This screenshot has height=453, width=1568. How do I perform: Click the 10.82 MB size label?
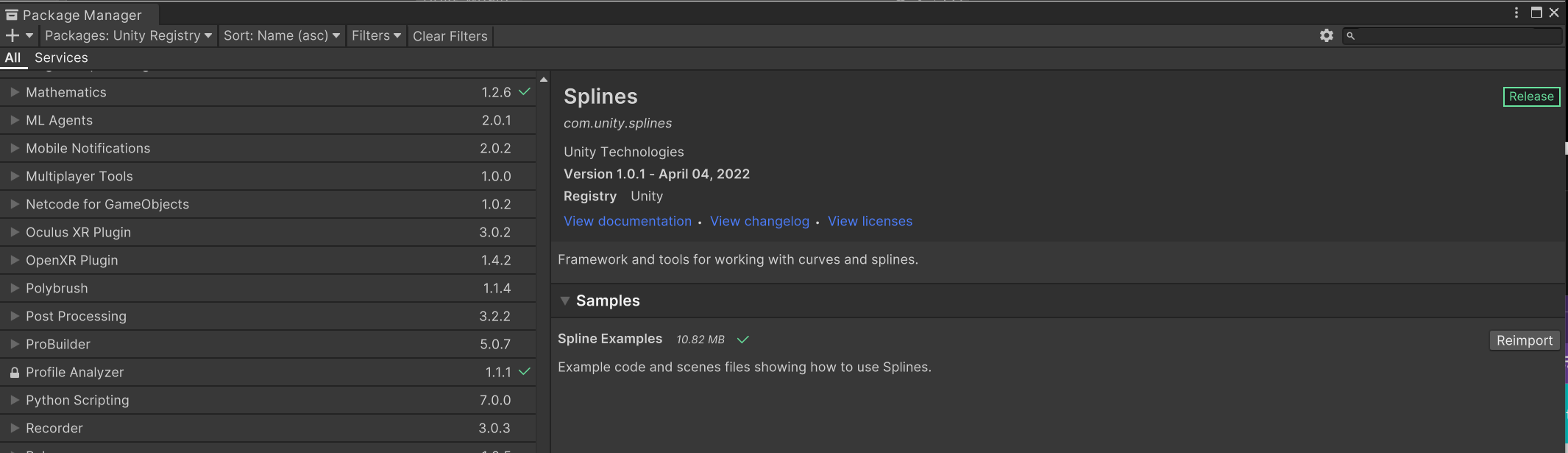point(700,340)
